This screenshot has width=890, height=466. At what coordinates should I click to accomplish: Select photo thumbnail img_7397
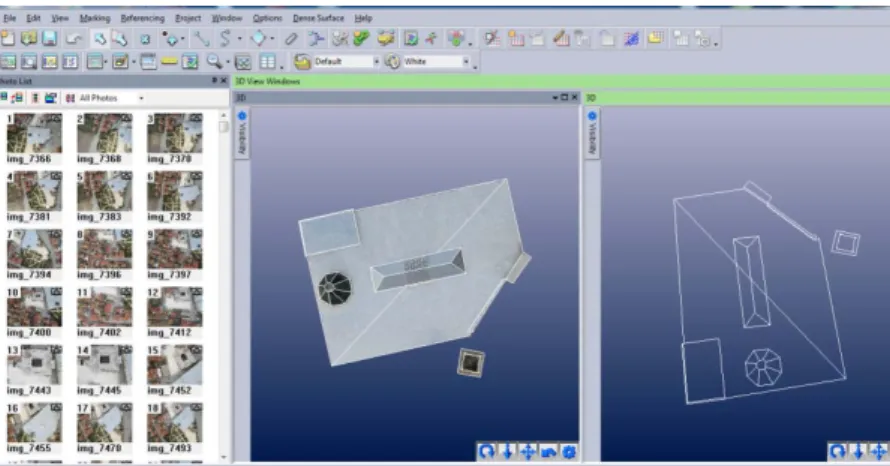(x=175, y=249)
